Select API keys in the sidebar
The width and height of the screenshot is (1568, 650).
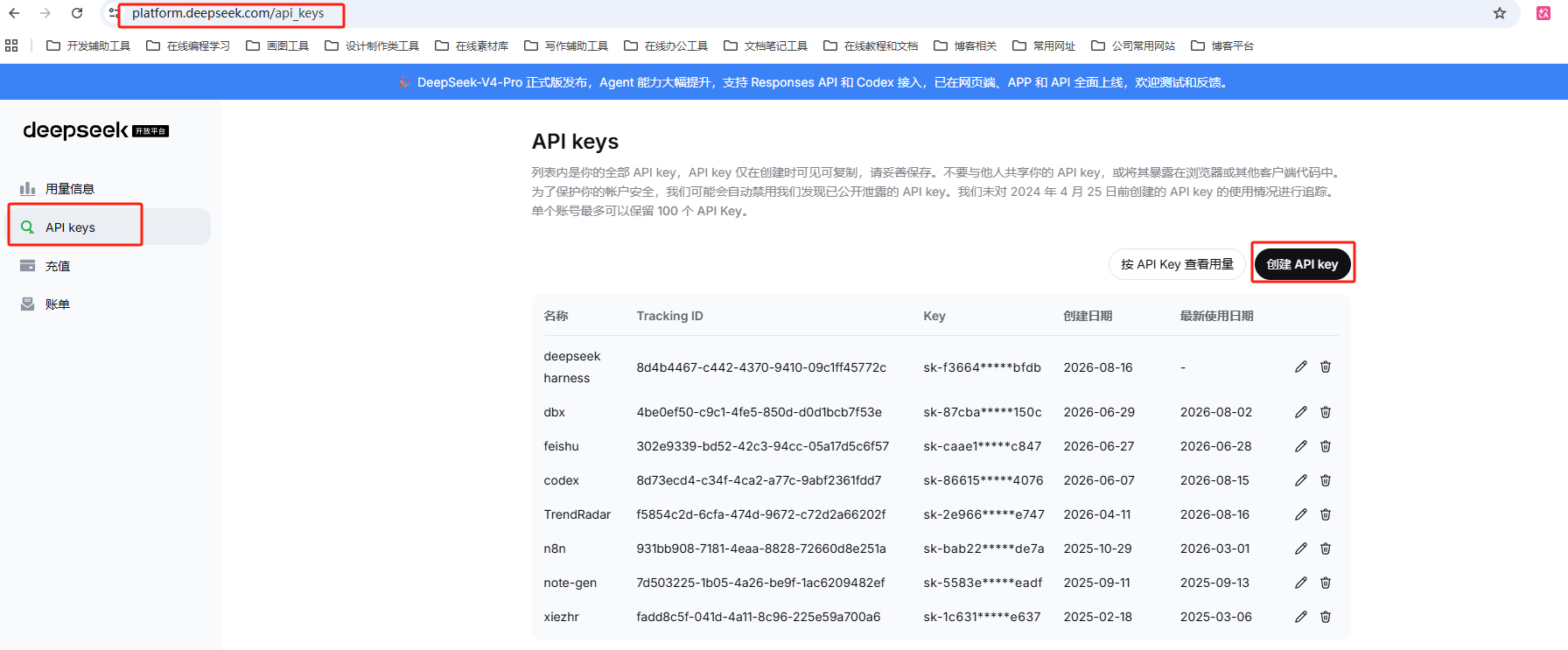109,227
